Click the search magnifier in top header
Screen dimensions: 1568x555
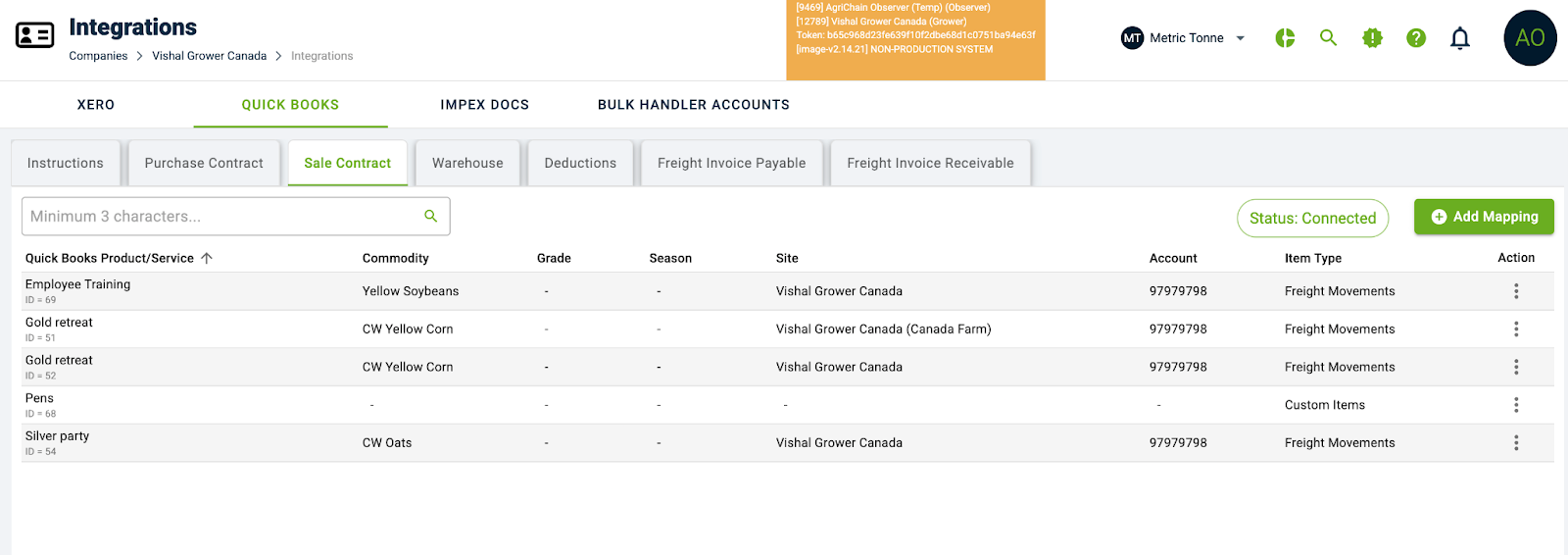tap(1328, 38)
